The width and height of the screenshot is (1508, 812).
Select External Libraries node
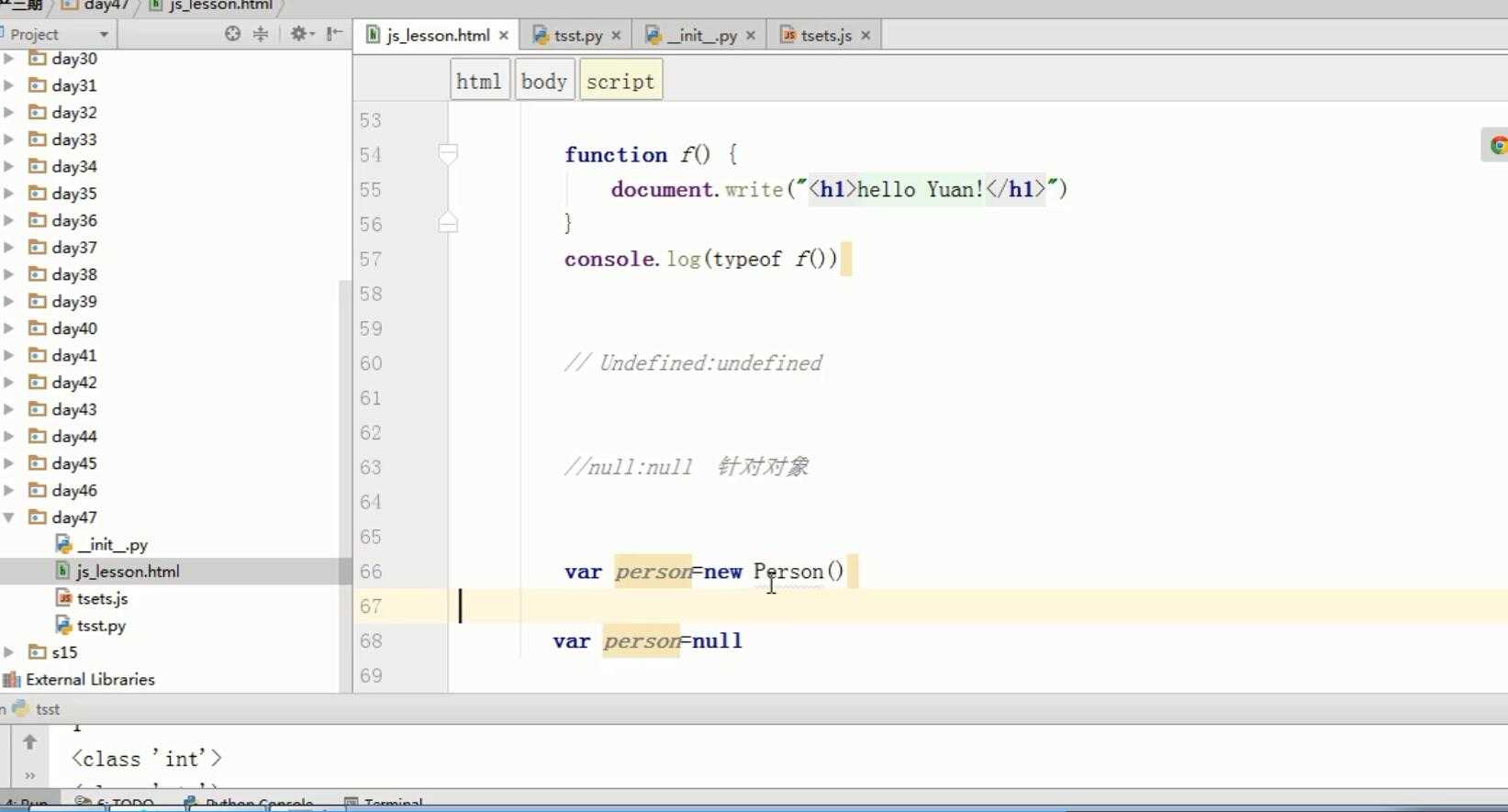click(x=90, y=679)
